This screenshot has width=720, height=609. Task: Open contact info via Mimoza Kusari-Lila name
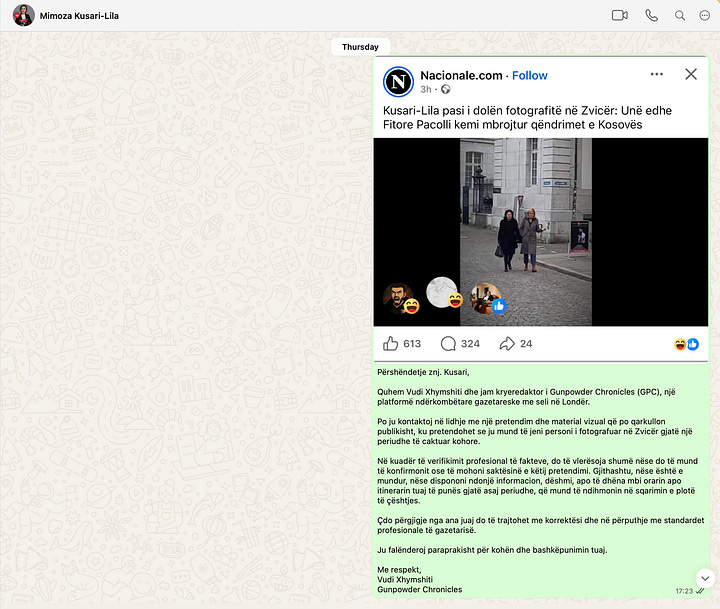pos(79,16)
